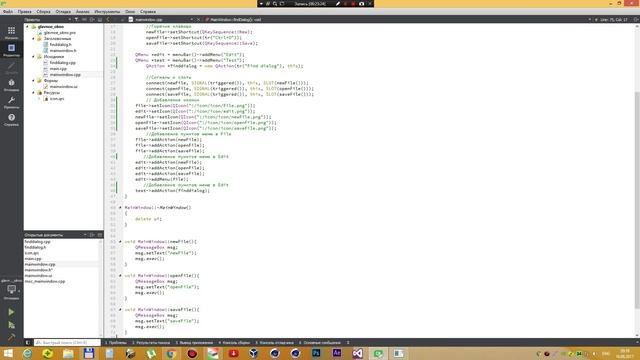Click the quick search locator field
Screen dimensions: 640x360
pyautogui.click(x=67, y=343)
